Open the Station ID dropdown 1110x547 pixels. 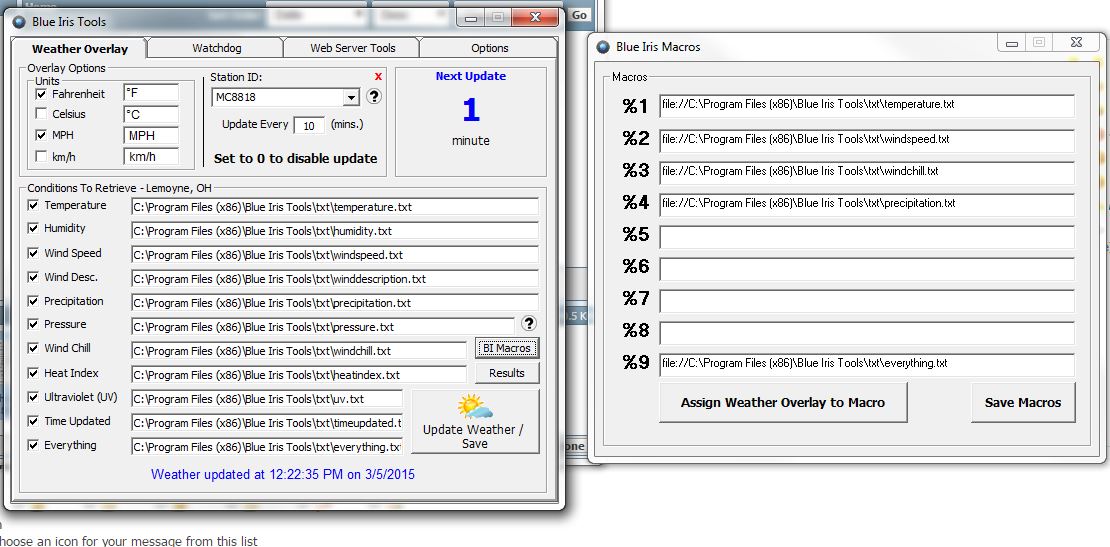tap(351, 97)
